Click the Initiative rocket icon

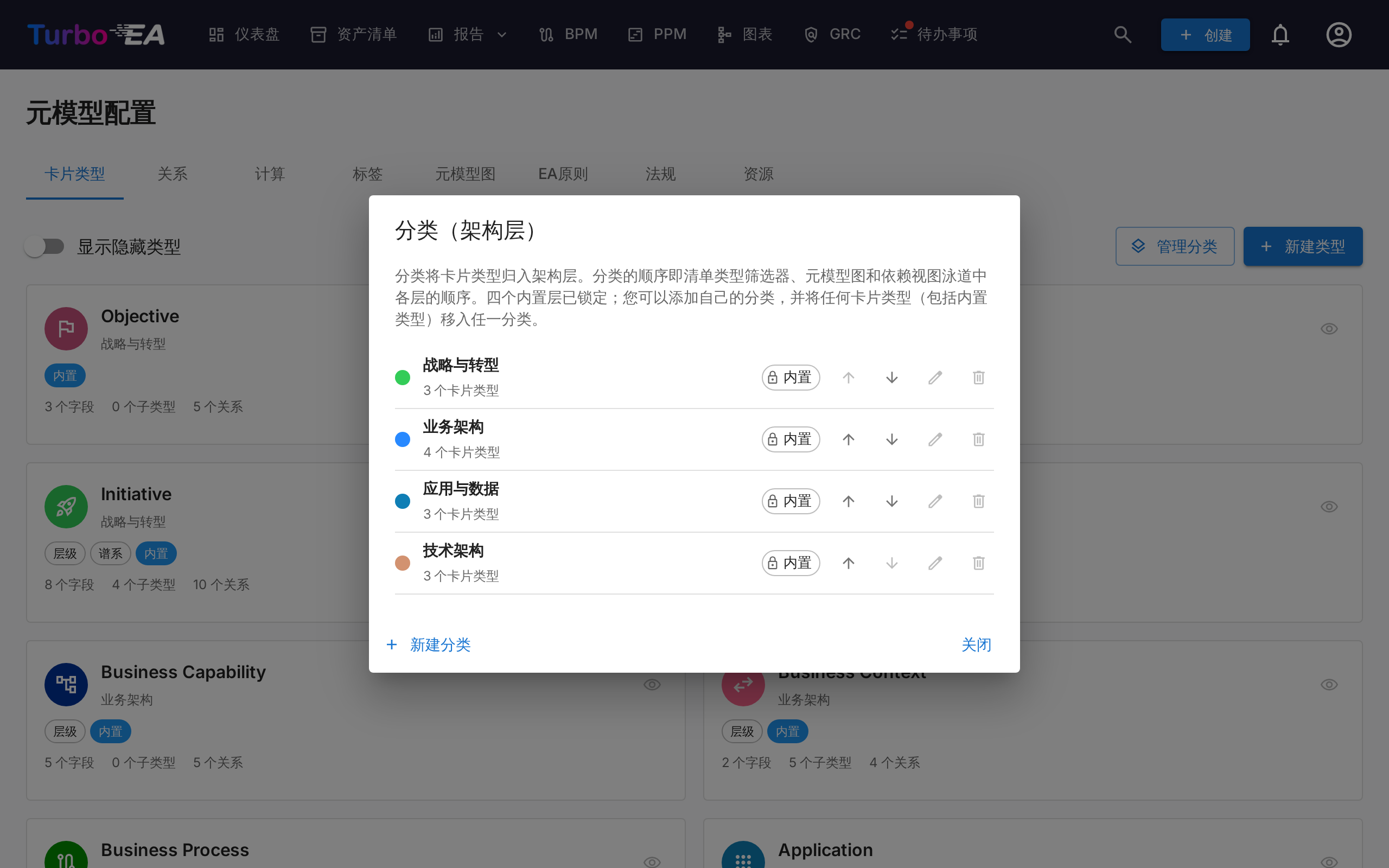tap(66, 507)
